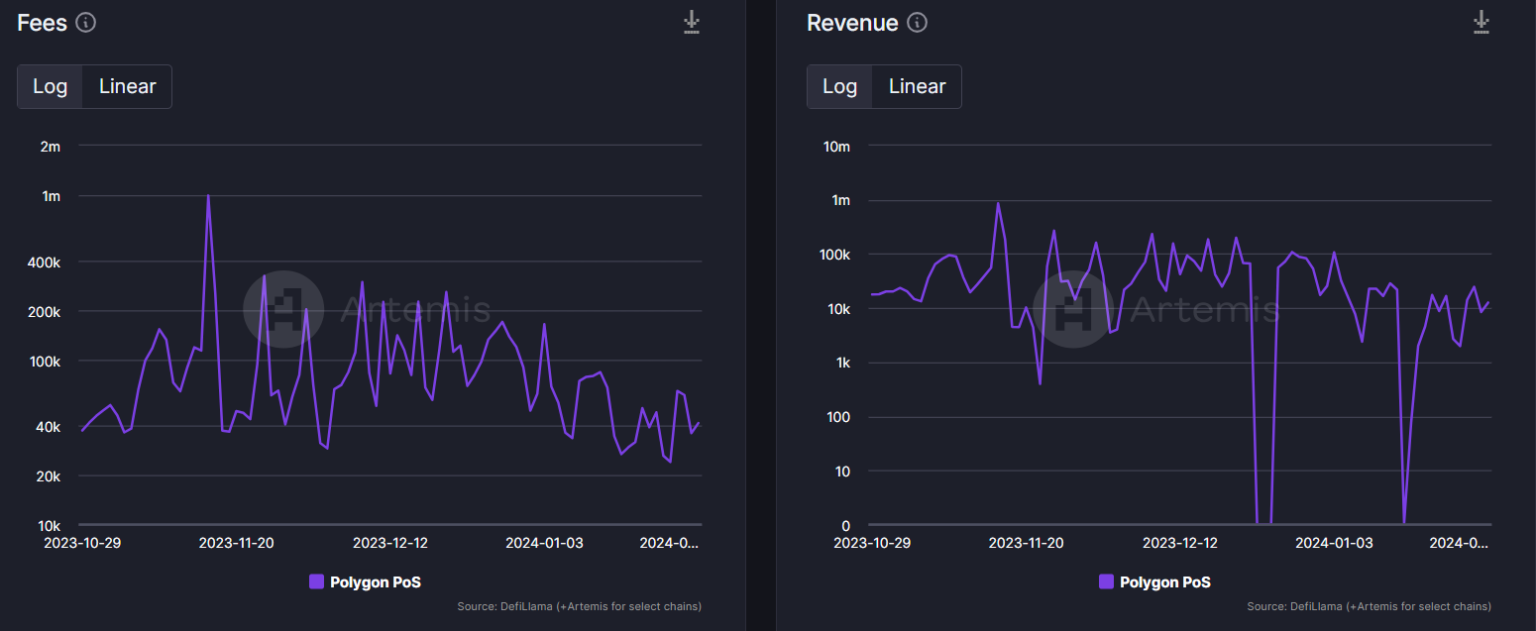This screenshot has height=631, width=1536.
Task: Click Artemis watermark logo in Revenue chart
Action: 1073,308
